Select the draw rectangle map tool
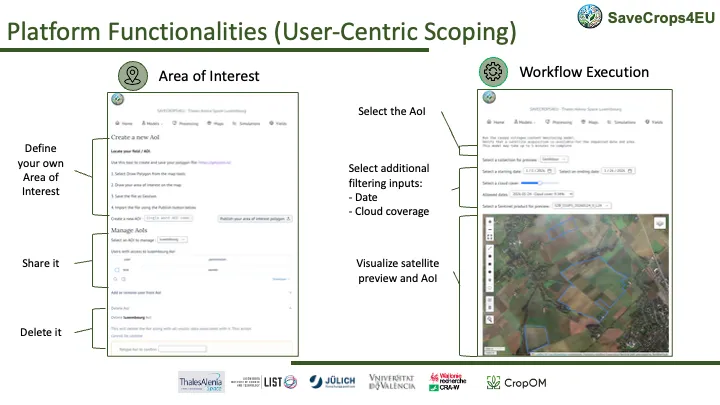Screen dimensions: 720x405 click(x=489, y=264)
